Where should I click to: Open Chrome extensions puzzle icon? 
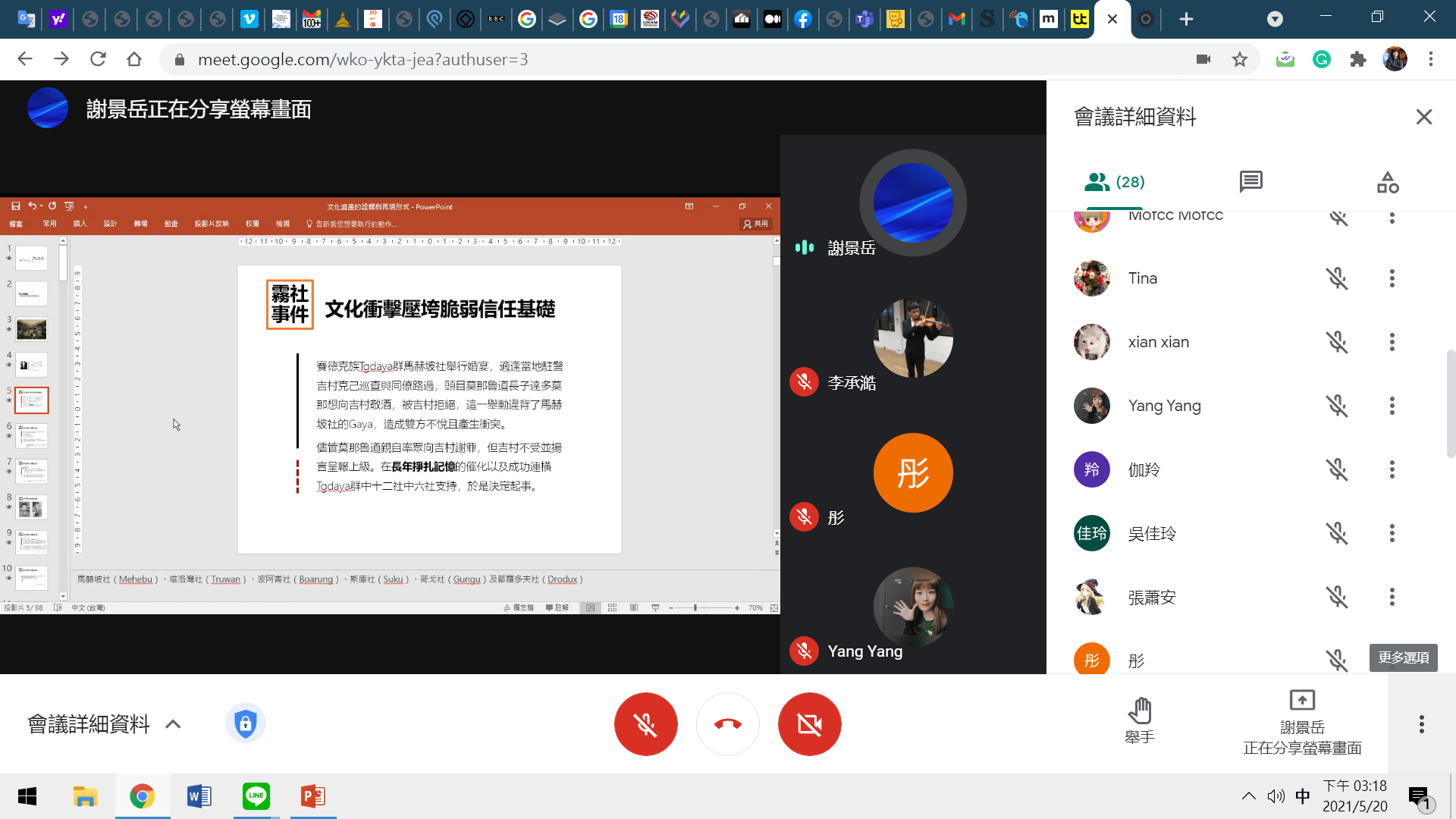point(1357,59)
